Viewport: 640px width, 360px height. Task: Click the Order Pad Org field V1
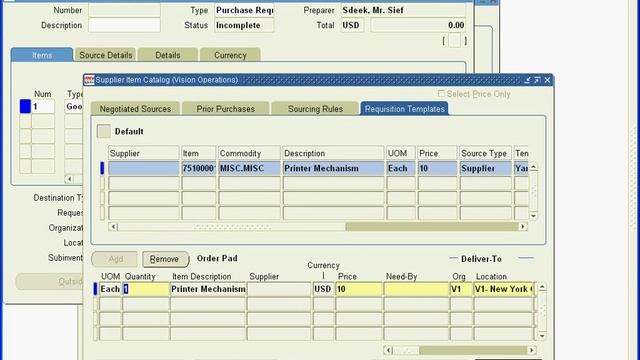tap(461, 289)
